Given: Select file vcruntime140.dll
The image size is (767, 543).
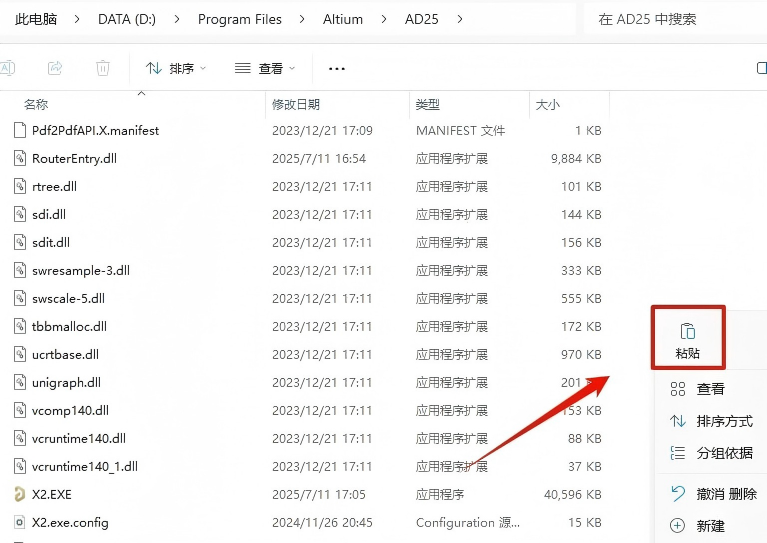Looking at the screenshot, I should [79, 438].
